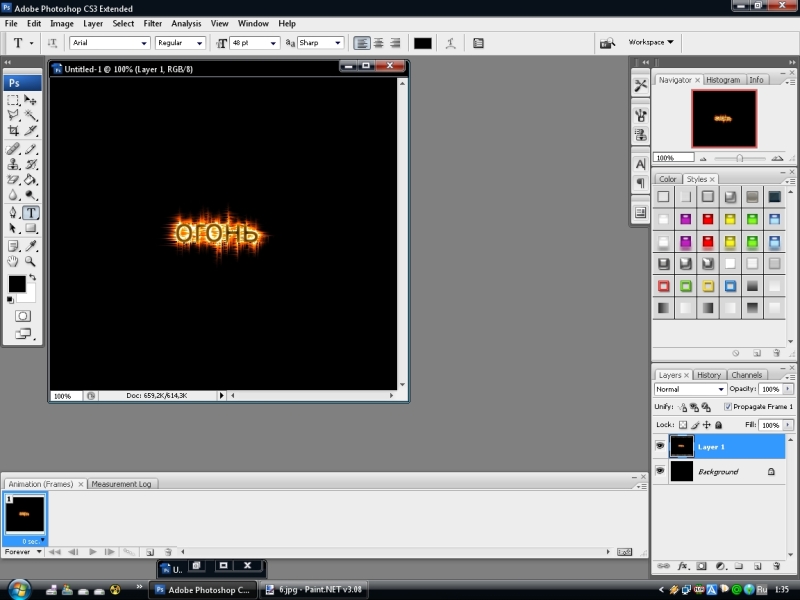The width and height of the screenshot is (800, 600).
Task: Switch to the Channels tab
Action: 746,375
